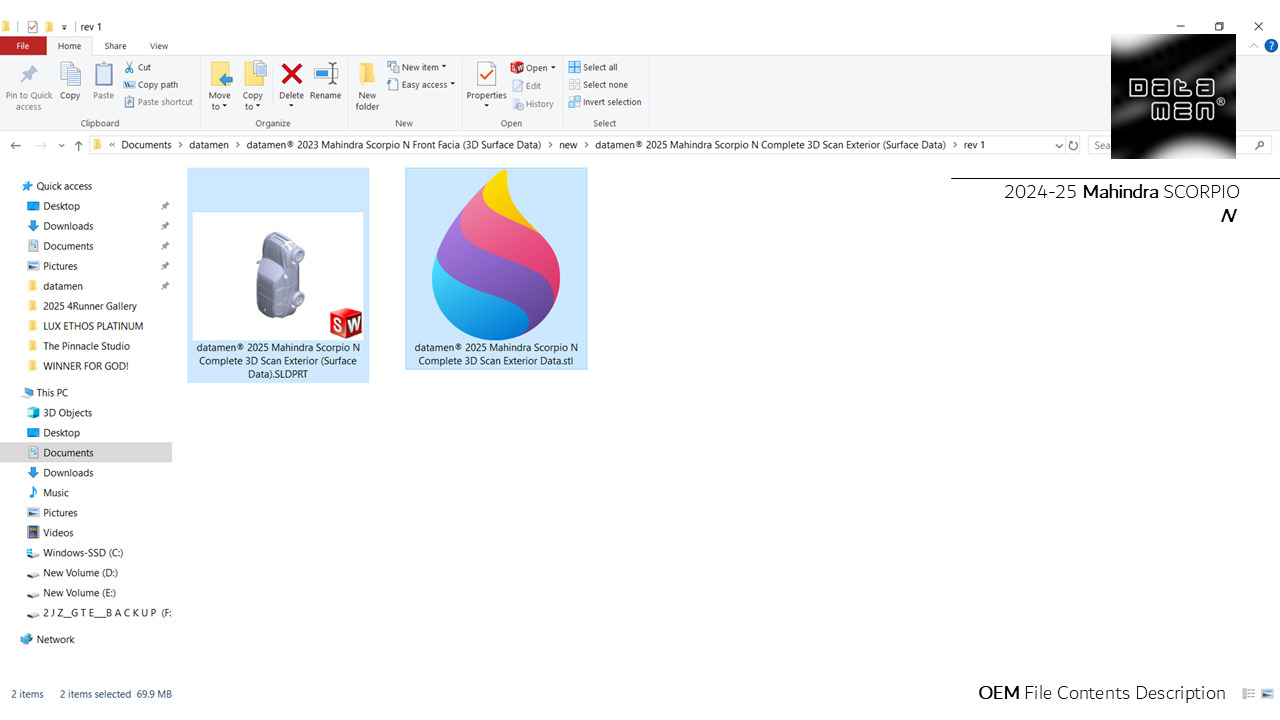The image size is (1280, 720).
Task: Open the Move to menu
Action: 220,87
